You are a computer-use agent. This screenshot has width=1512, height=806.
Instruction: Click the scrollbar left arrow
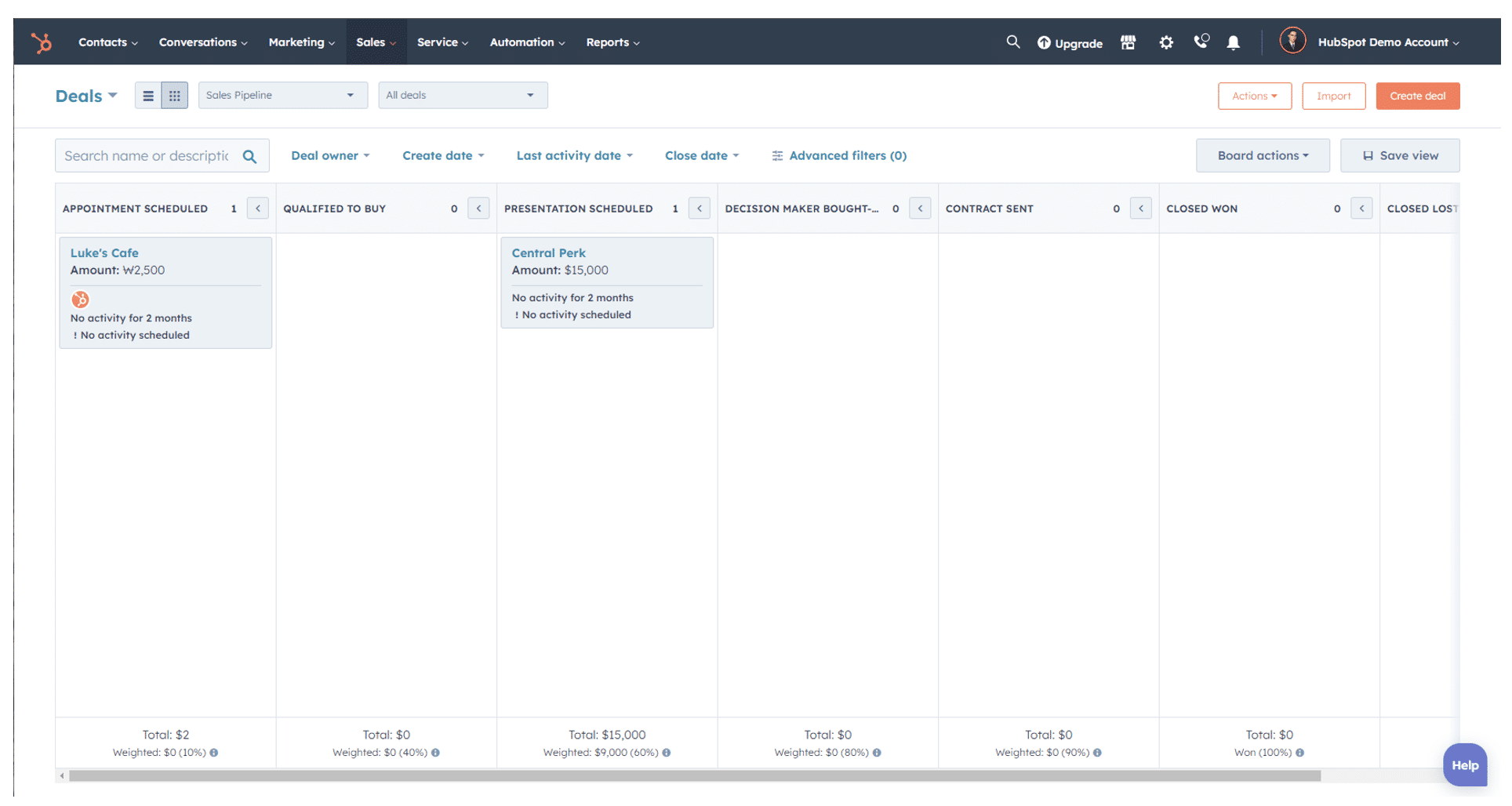tap(62, 777)
